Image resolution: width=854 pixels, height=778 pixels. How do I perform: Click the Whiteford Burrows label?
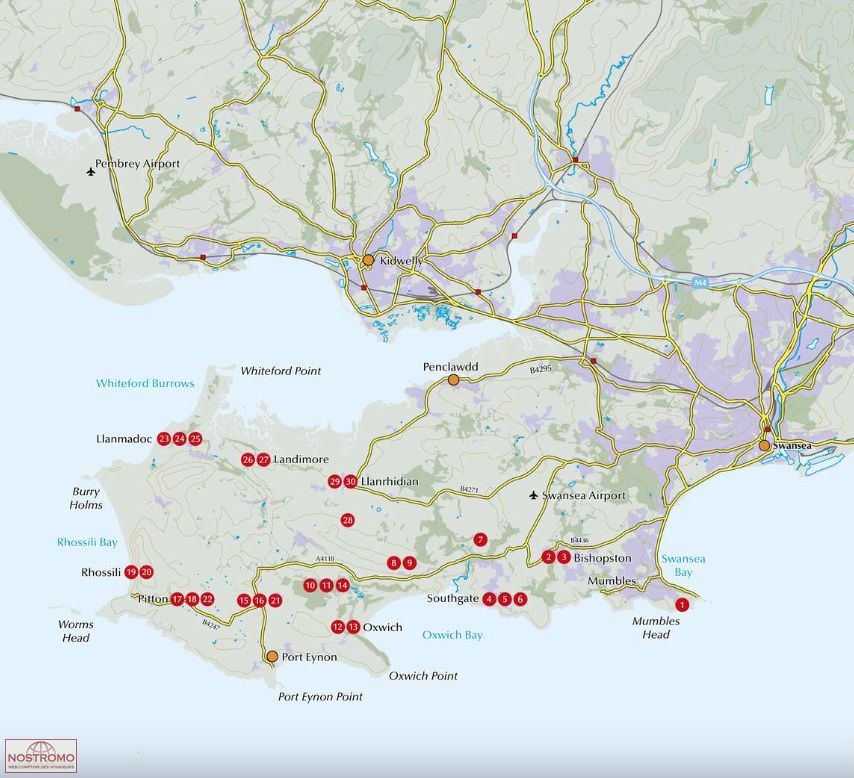click(x=145, y=384)
